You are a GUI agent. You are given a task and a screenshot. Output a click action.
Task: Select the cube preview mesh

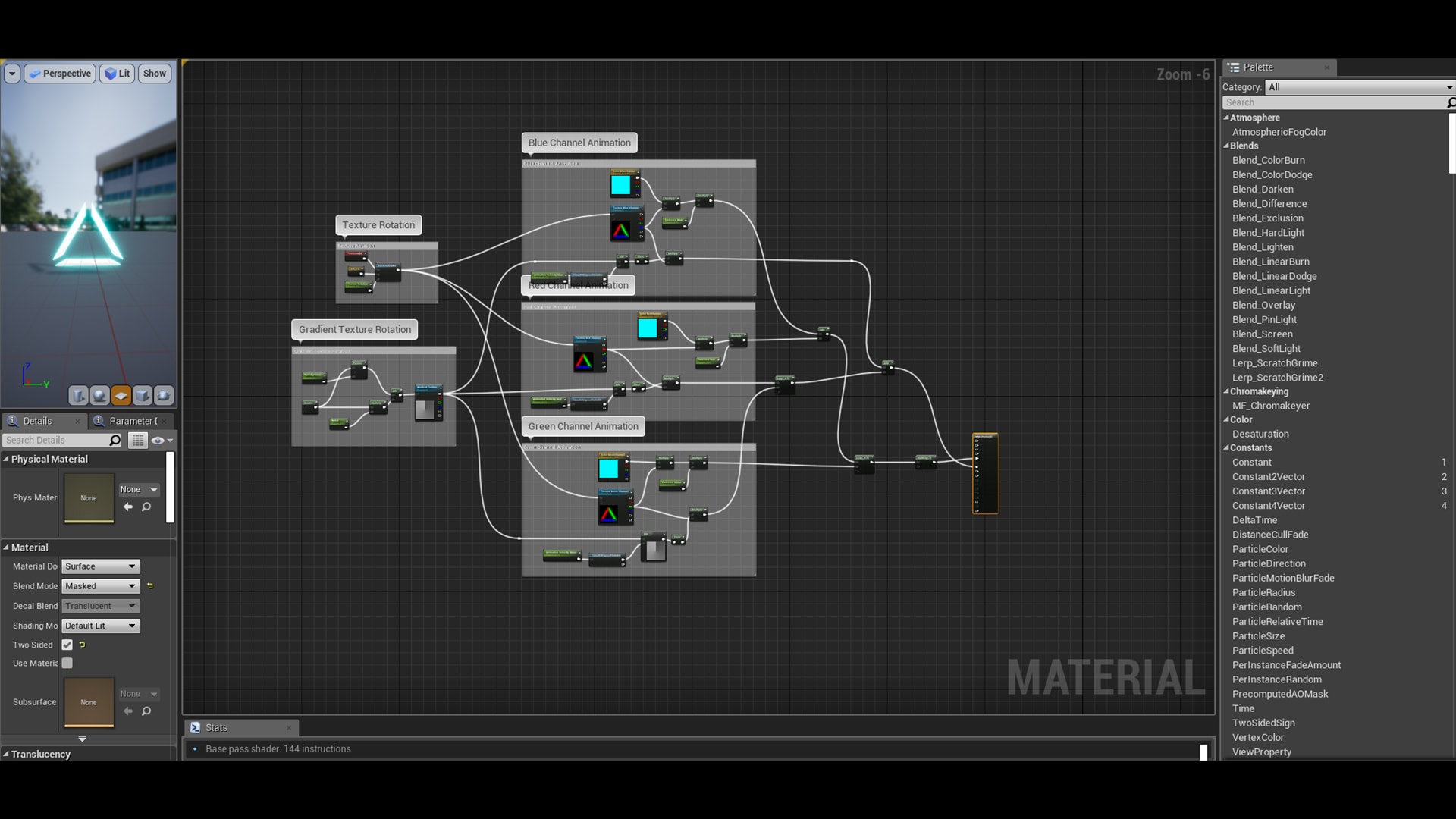tap(142, 395)
